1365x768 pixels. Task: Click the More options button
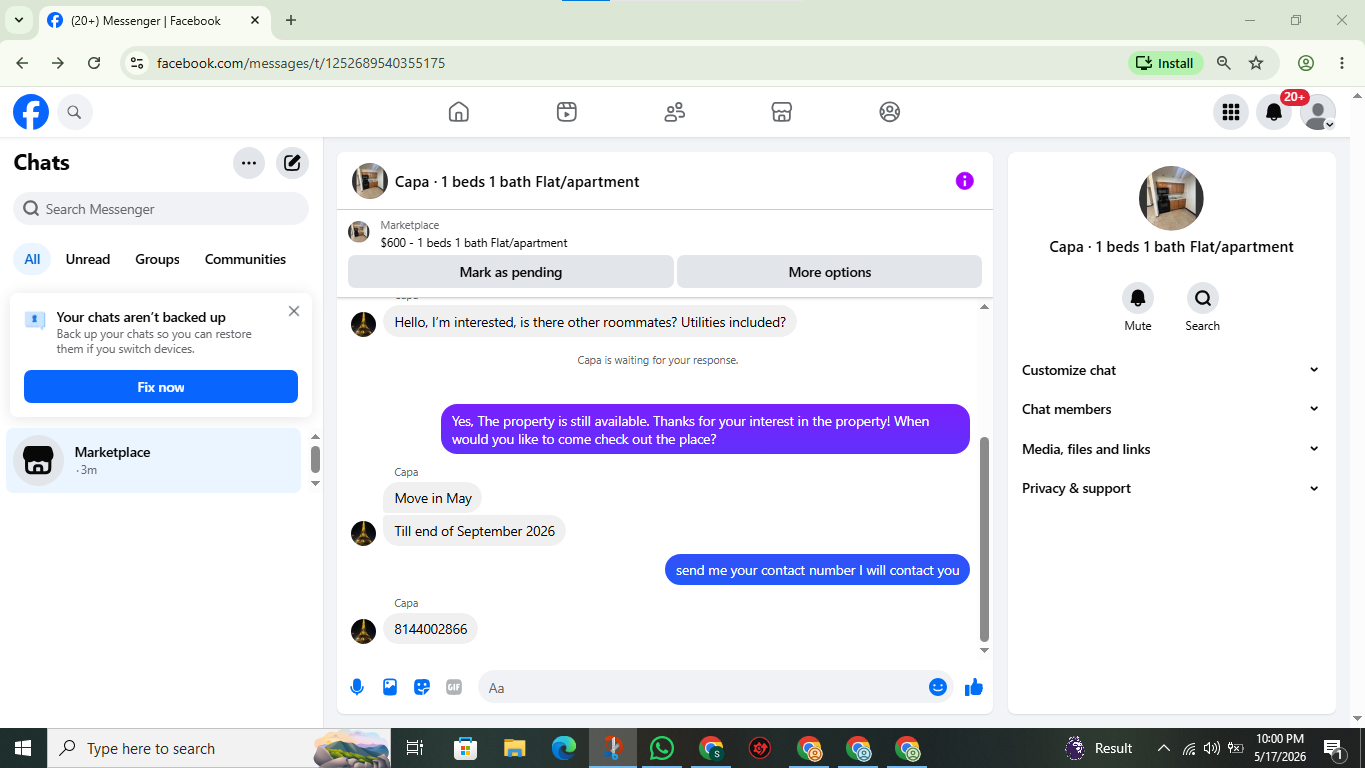click(x=829, y=272)
